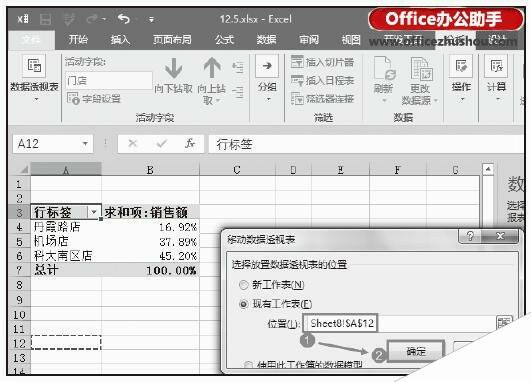
Task: Click cell A12 with dashed border
Action: coord(66,342)
